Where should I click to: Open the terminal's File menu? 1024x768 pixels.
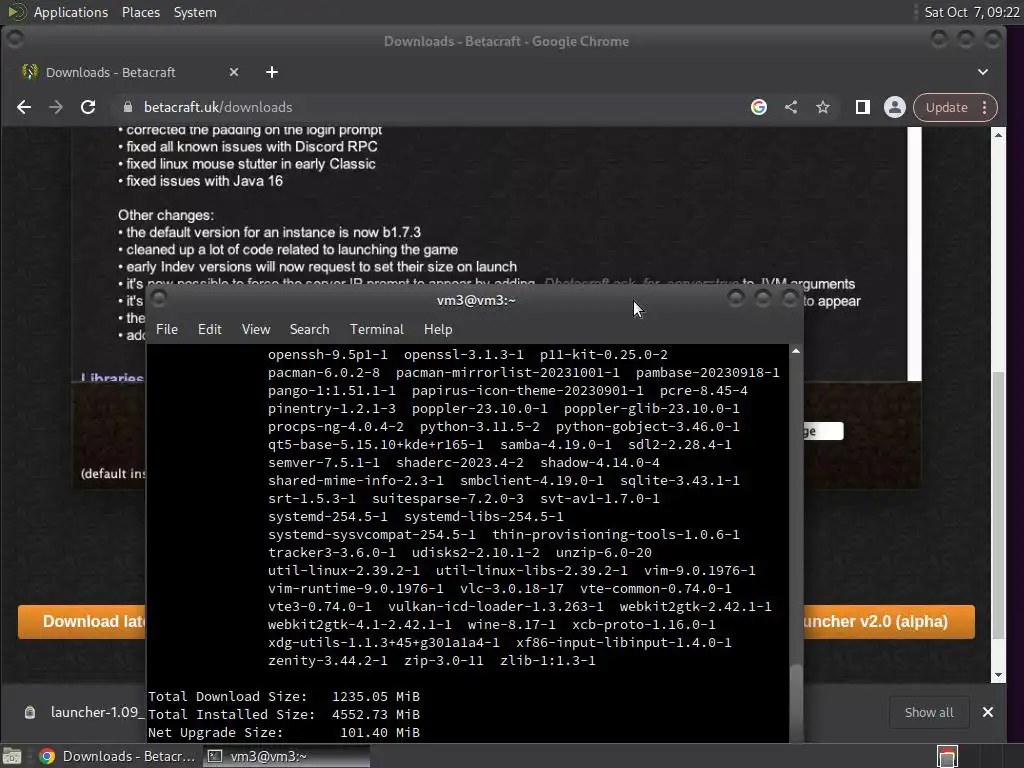pyautogui.click(x=167, y=329)
